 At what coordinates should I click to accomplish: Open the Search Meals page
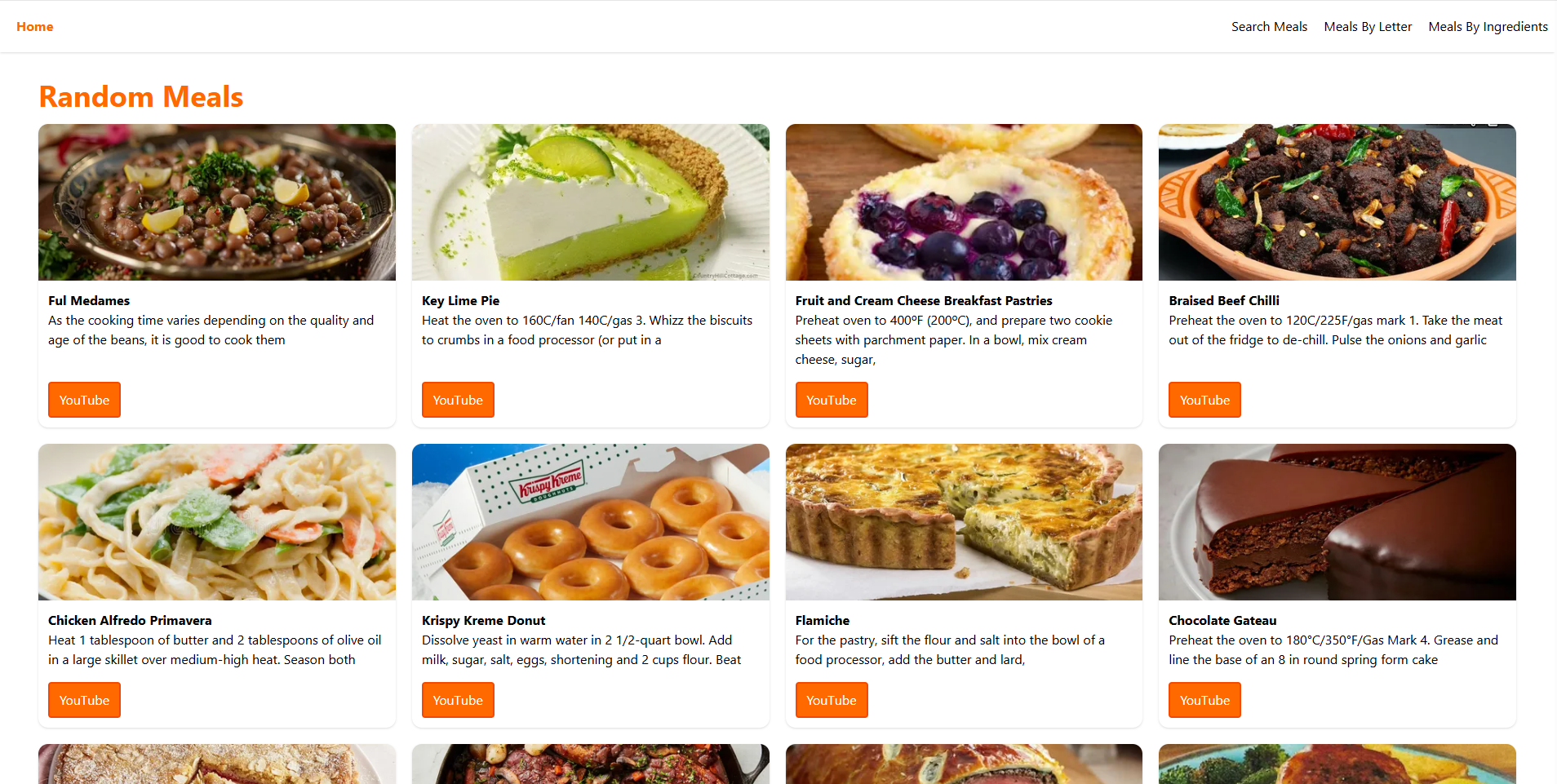pyautogui.click(x=1268, y=26)
